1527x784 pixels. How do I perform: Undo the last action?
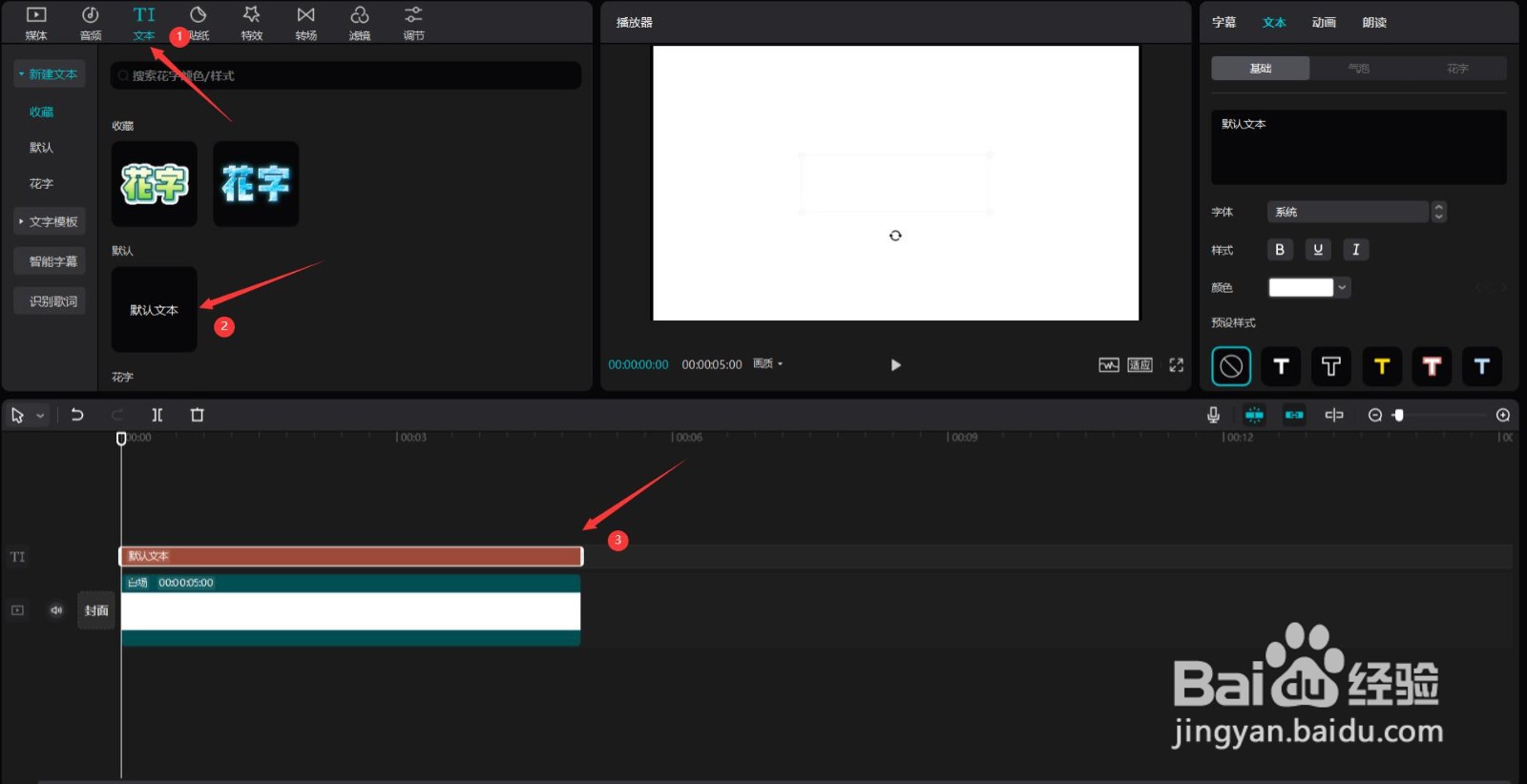[x=77, y=415]
